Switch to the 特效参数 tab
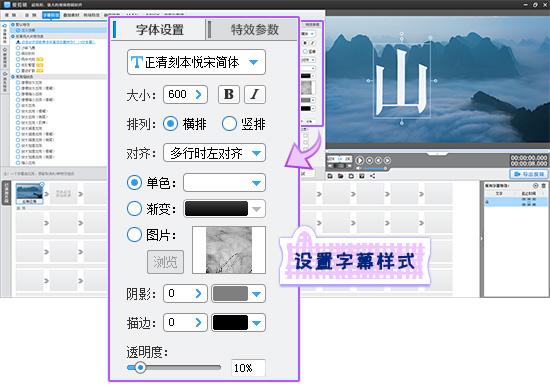Image resolution: width=550 pixels, height=389 pixels. tap(255, 29)
